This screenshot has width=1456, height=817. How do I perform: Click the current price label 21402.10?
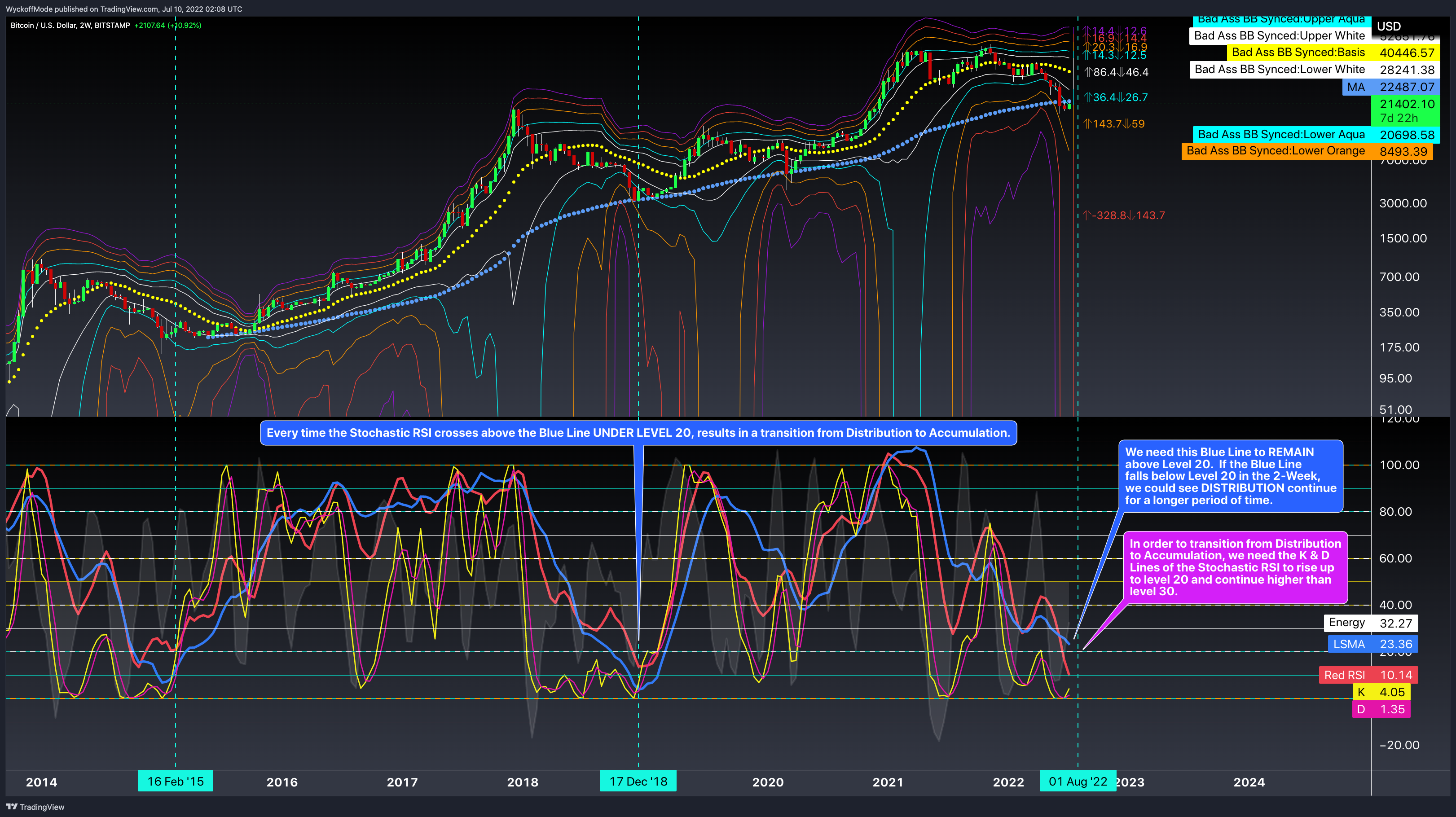(1405, 111)
